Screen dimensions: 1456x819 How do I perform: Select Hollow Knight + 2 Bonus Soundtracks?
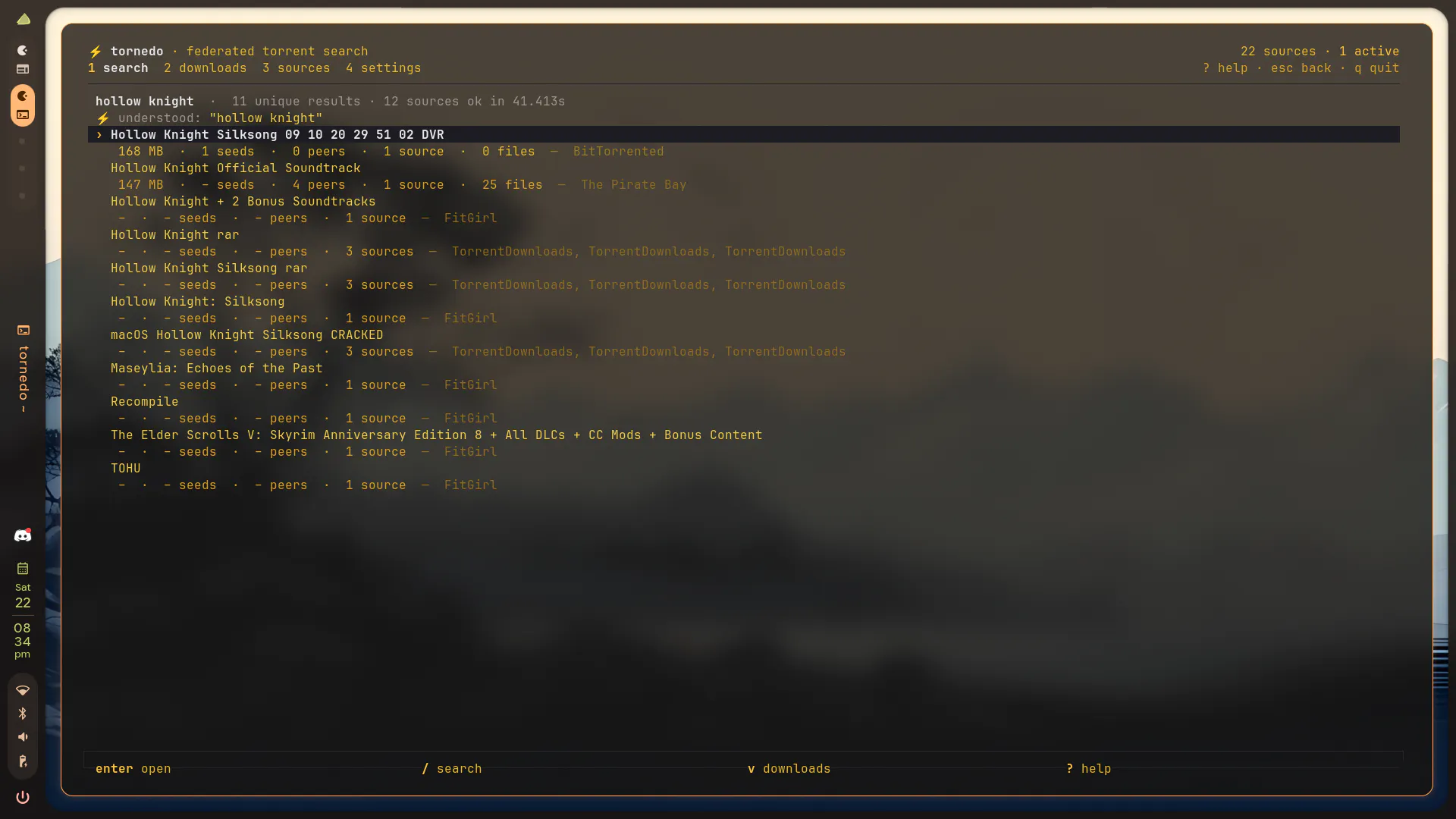(243, 202)
